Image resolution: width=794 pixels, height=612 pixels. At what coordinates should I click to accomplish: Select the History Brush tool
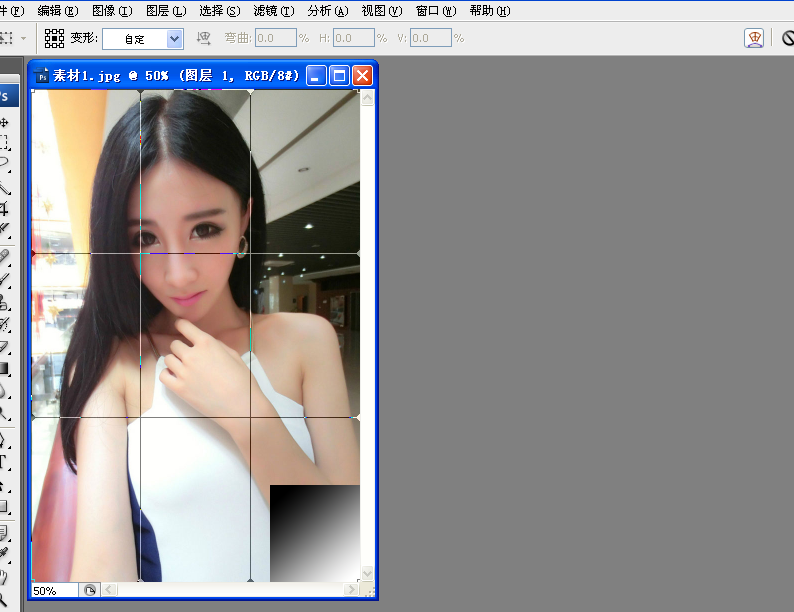tap(4, 324)
